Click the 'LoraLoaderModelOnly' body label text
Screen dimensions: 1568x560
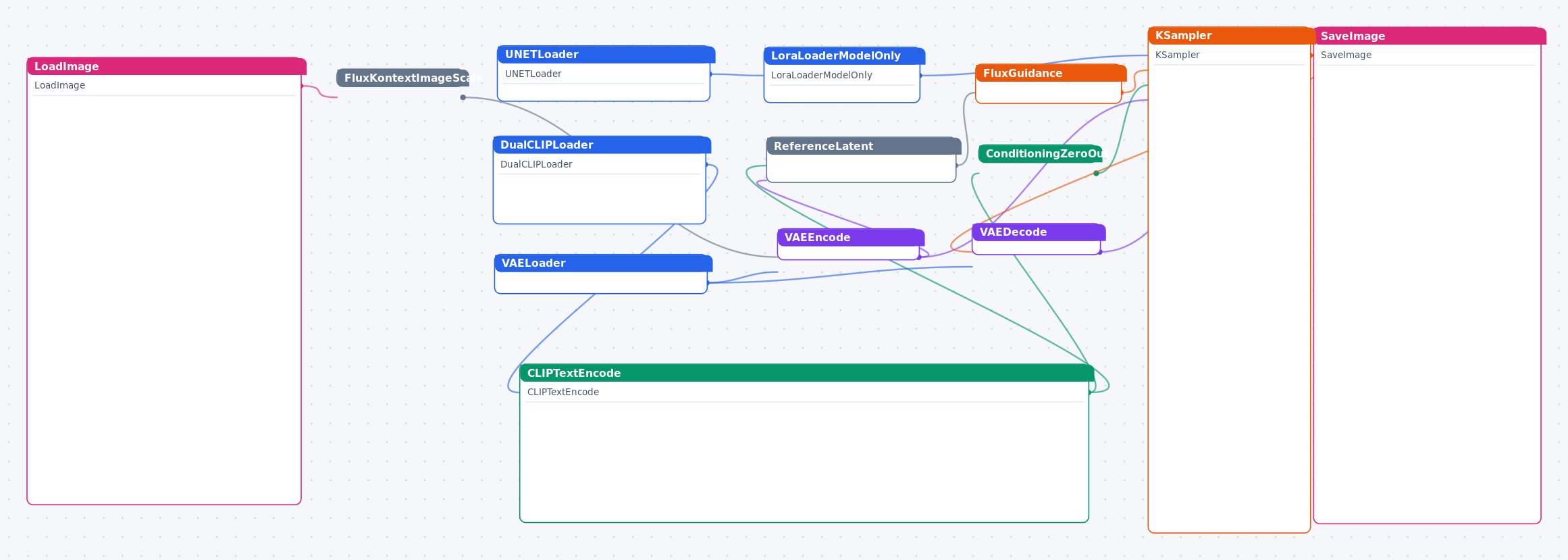point(821,75)
